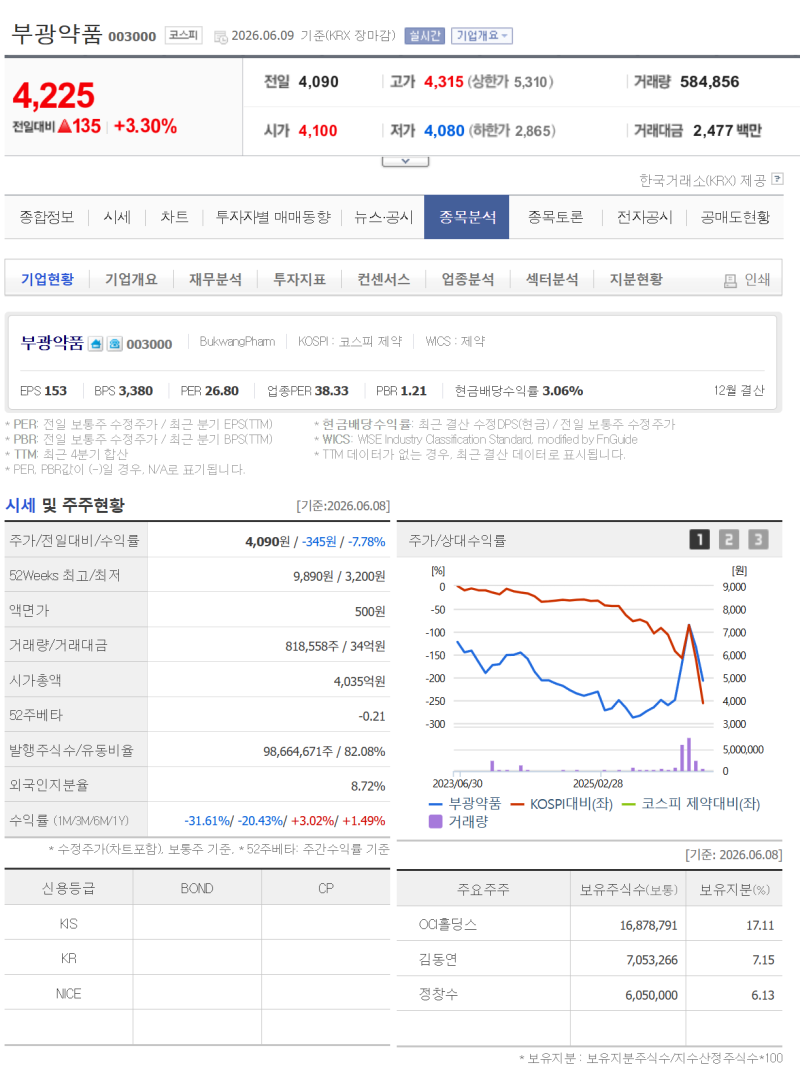Switch chart to view 3

pyautogui.click(x=758, y=540)
